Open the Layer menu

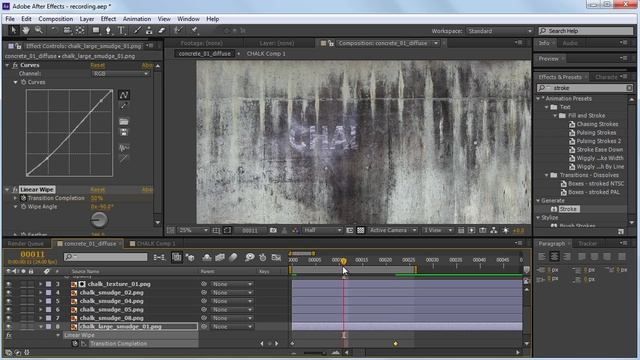(87, 19)
